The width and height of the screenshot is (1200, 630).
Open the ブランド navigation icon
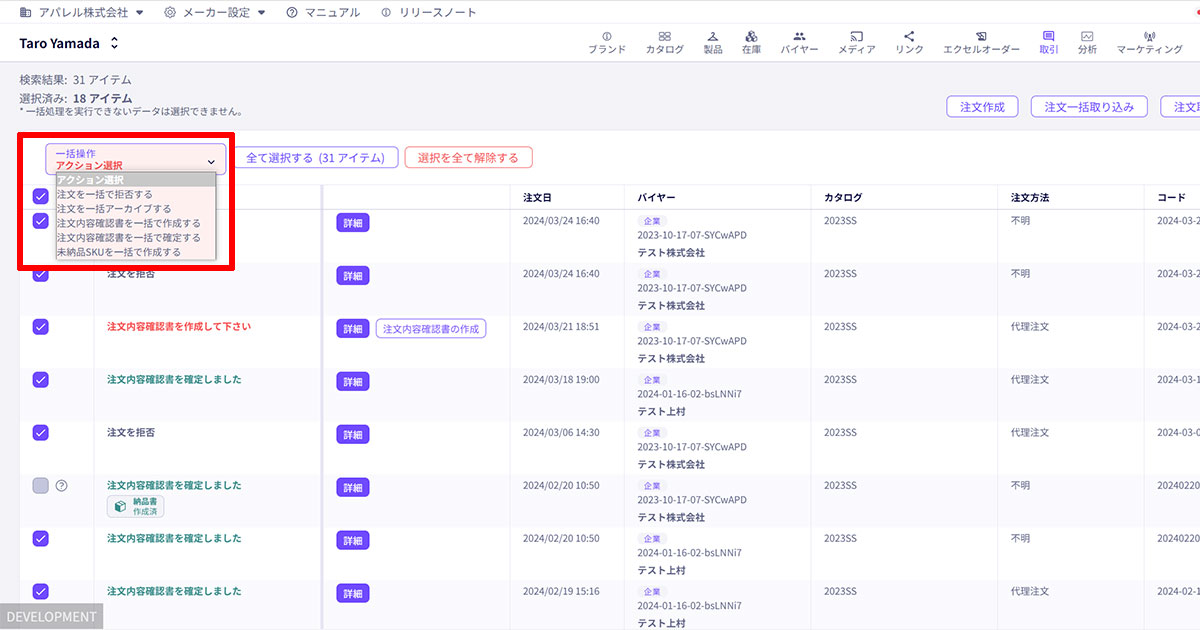coord(606,36)
